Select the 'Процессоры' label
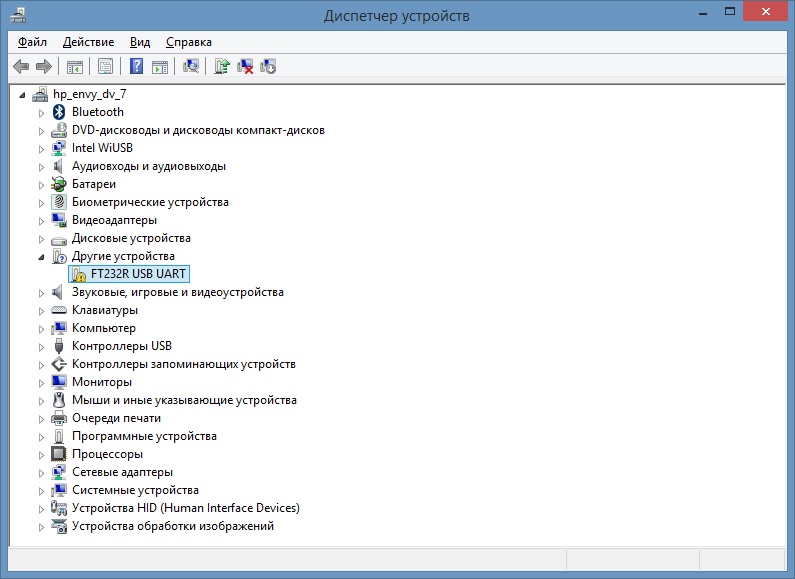Screen dimensions: 795x579 [107, 453]
